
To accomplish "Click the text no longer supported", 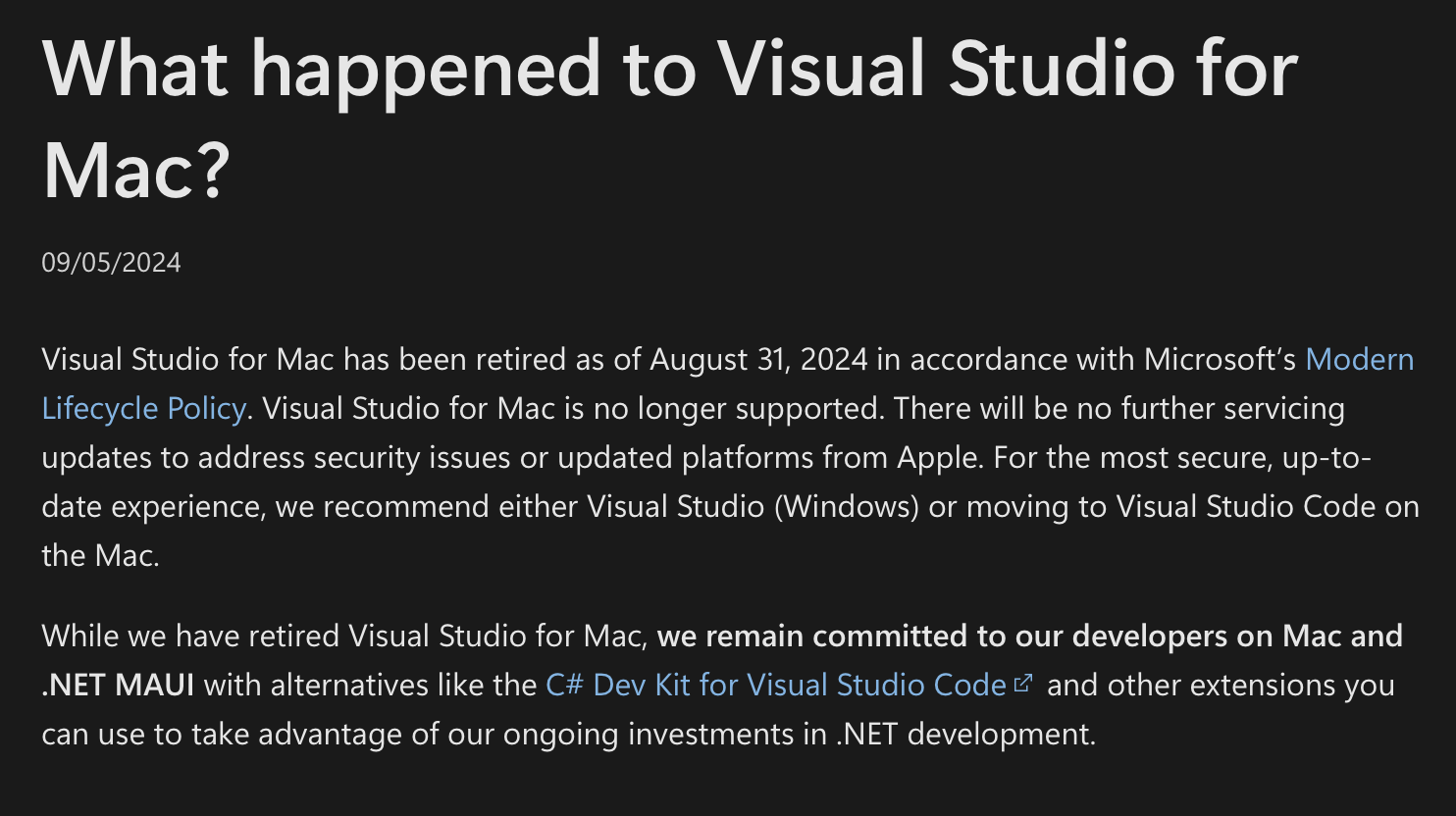I will [737, 409].
